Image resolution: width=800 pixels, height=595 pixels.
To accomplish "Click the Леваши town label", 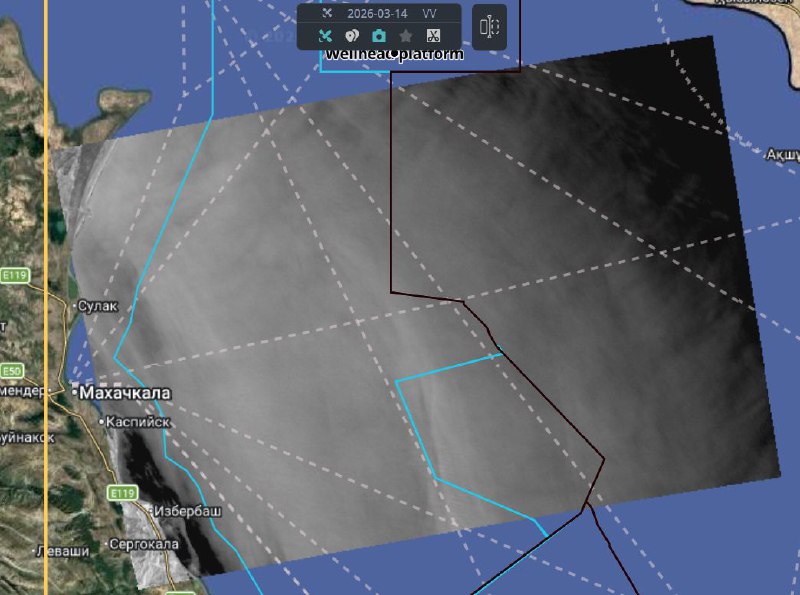I will click(62, 551).
